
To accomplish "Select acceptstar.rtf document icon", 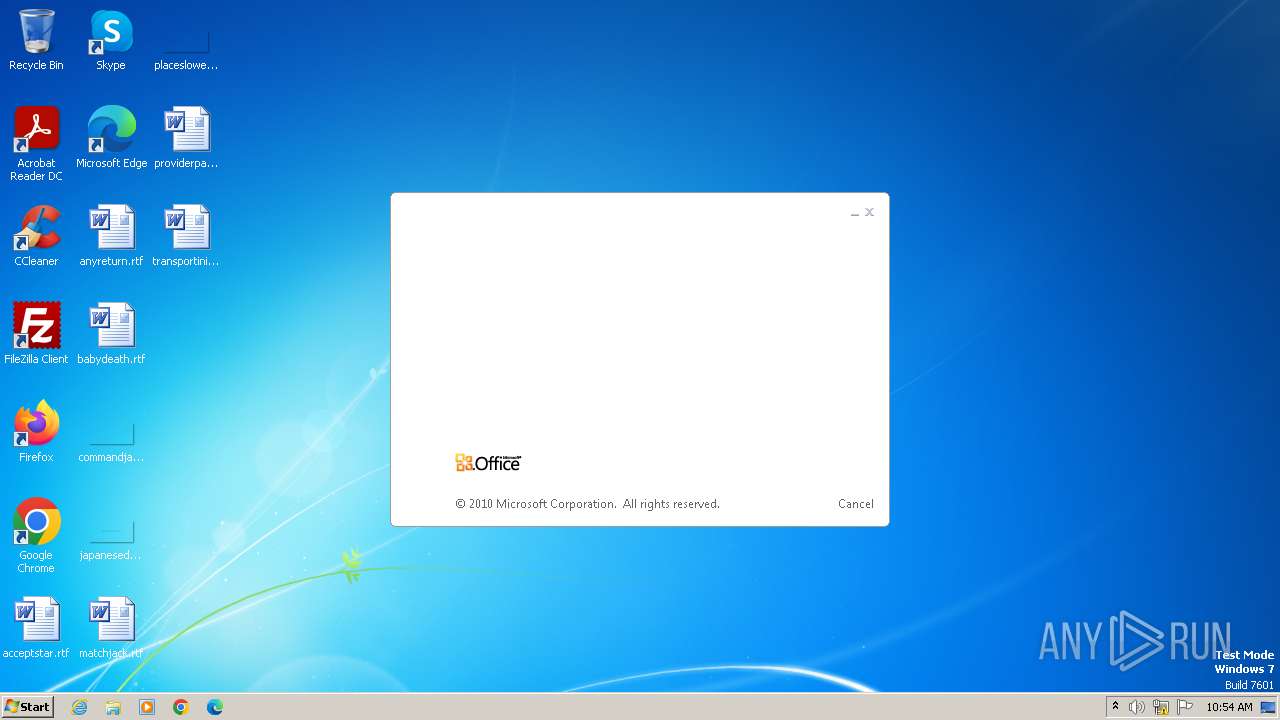I will pos(36,628).
